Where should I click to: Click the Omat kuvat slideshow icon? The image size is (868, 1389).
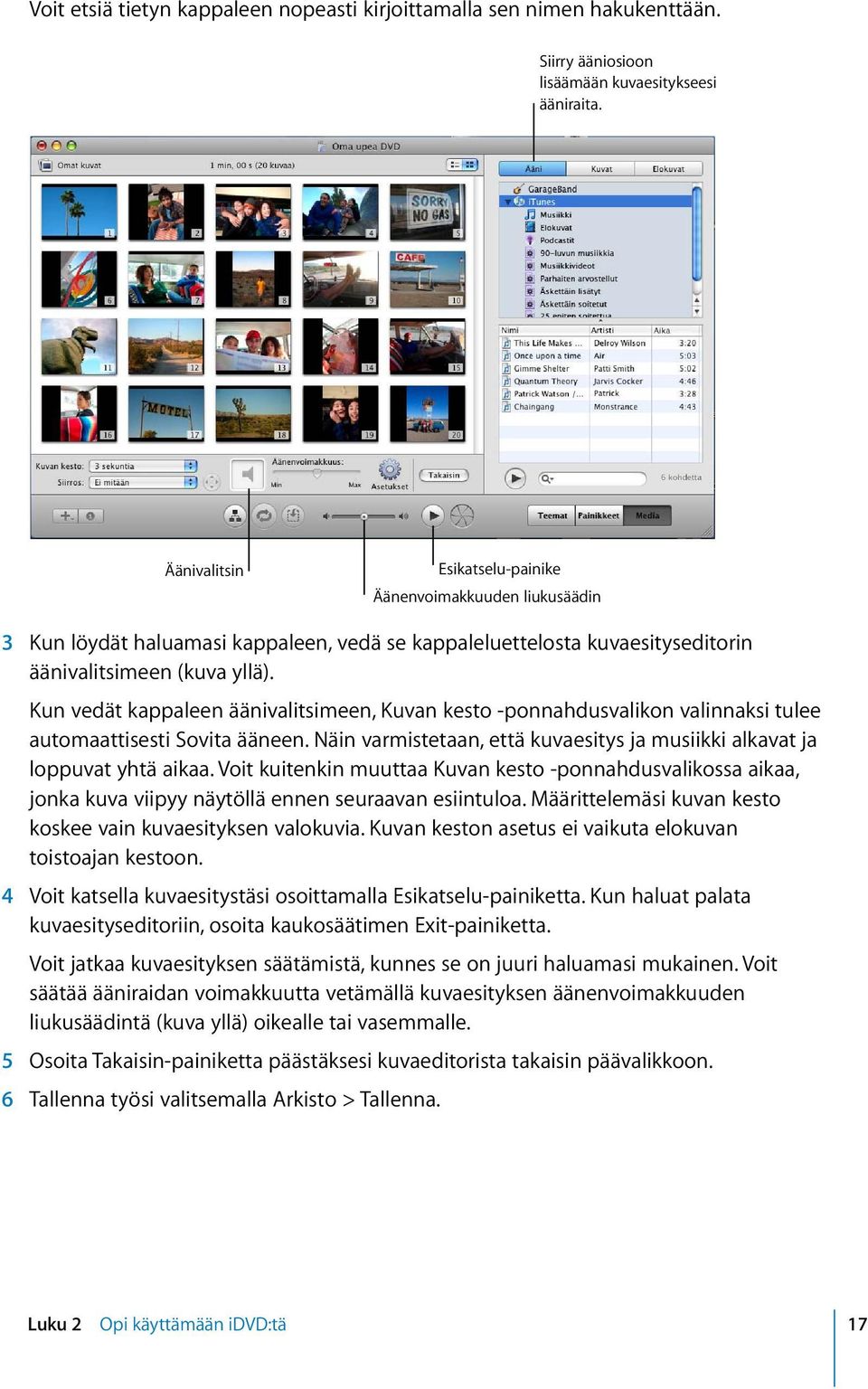pos(46,165)
